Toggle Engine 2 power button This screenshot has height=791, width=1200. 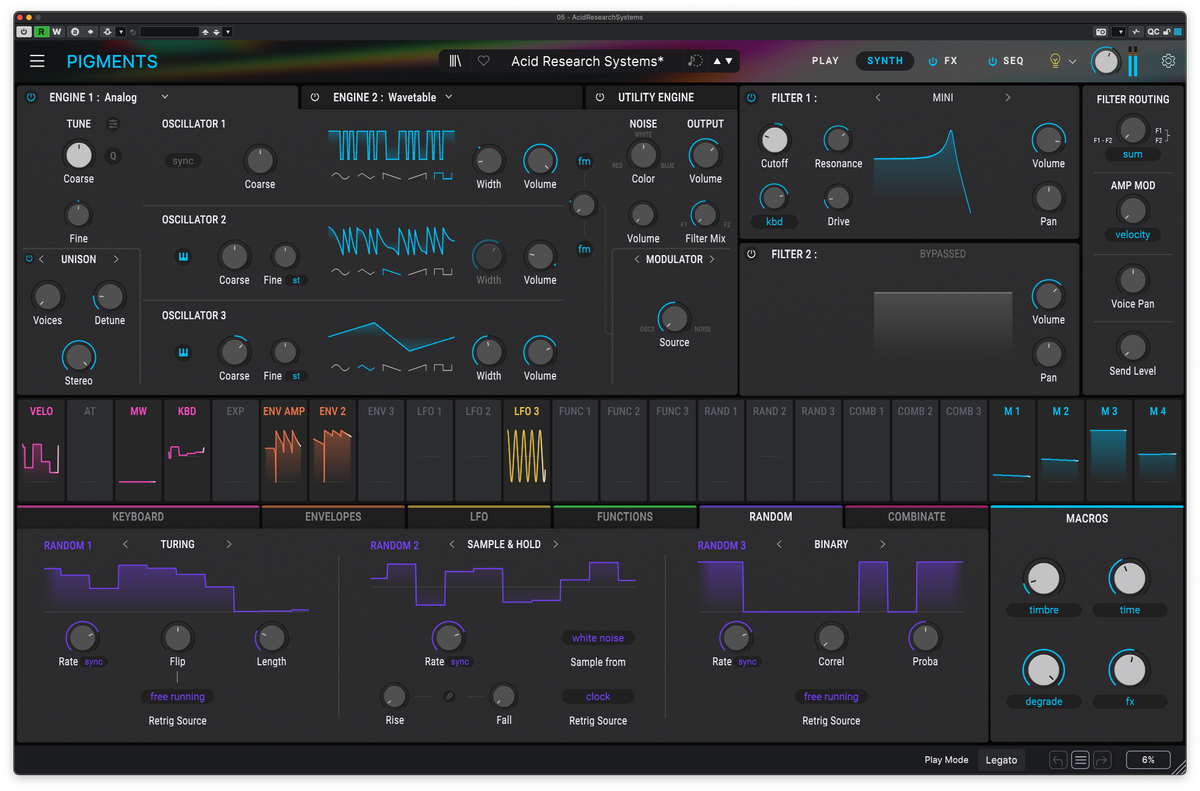315,97
